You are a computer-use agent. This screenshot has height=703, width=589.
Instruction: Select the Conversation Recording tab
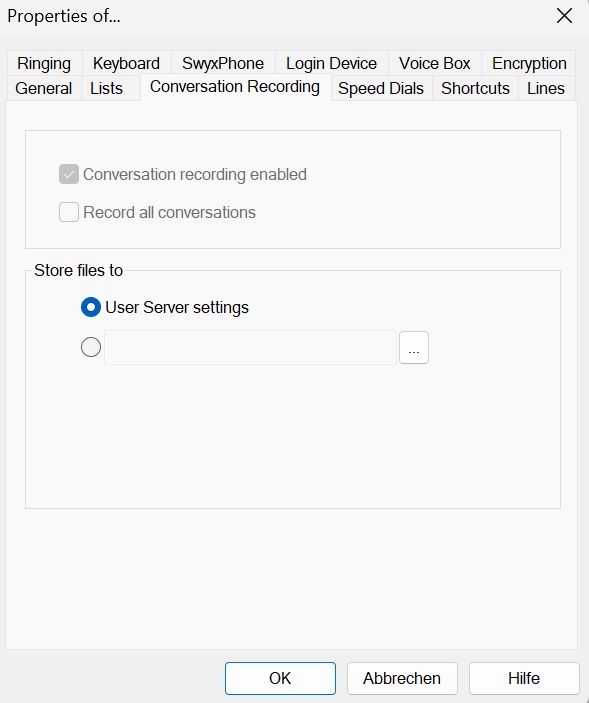pyautogui.click(x=235, y=87)
